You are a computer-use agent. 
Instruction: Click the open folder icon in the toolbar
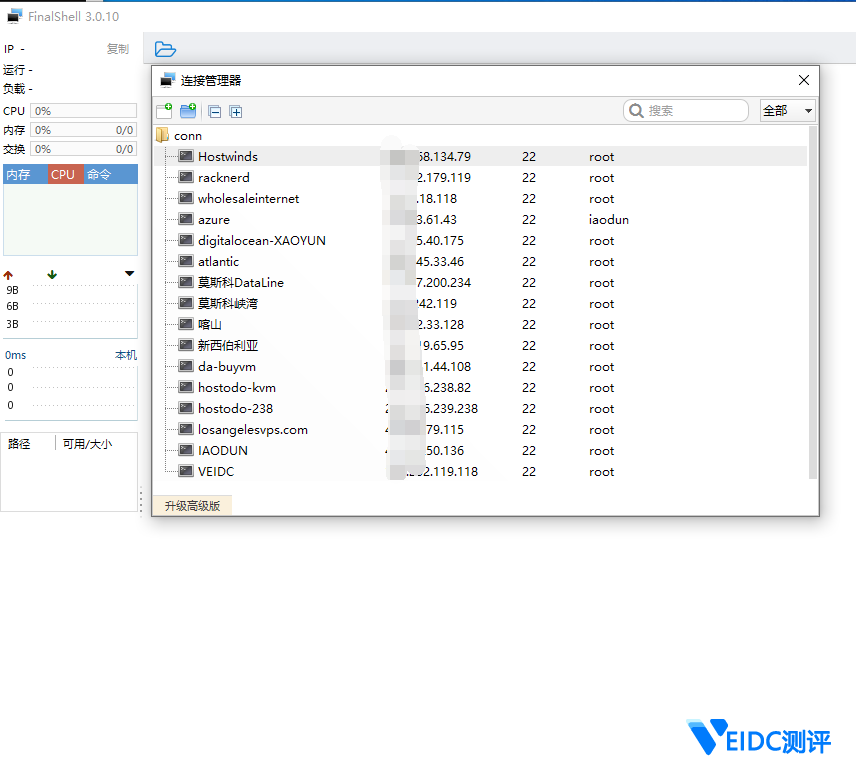pos(165,48)
